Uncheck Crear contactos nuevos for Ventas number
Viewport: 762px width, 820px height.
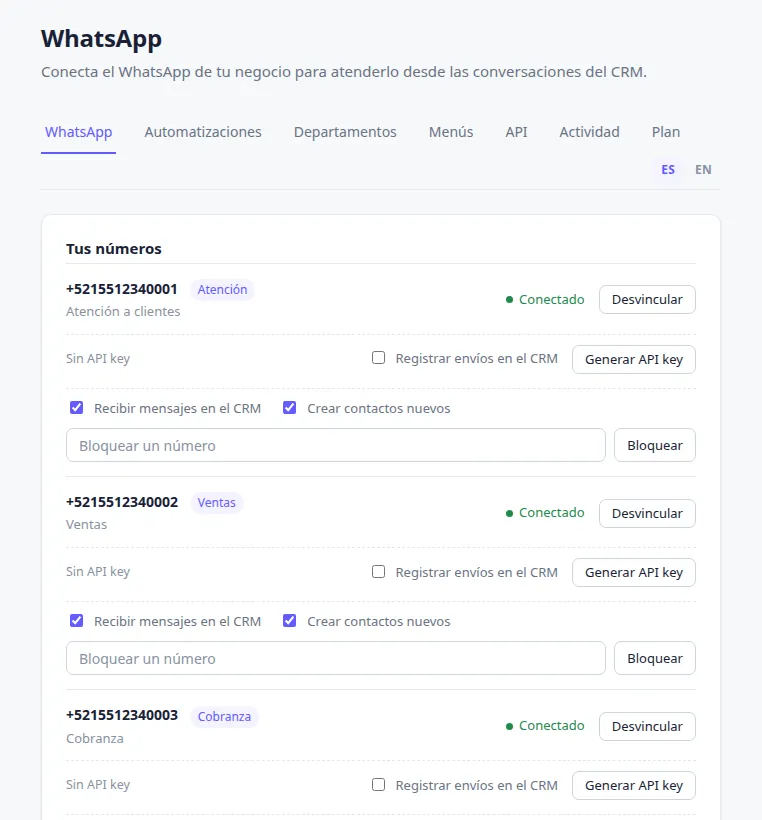289,621
